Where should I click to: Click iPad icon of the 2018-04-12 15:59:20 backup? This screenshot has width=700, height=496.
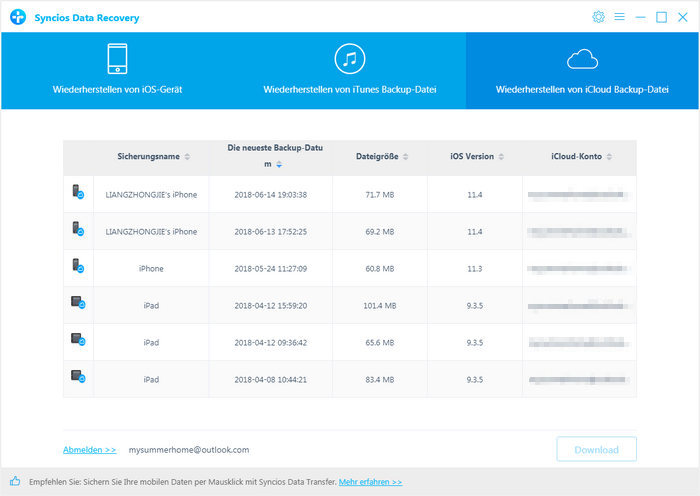tap(78, 302)
